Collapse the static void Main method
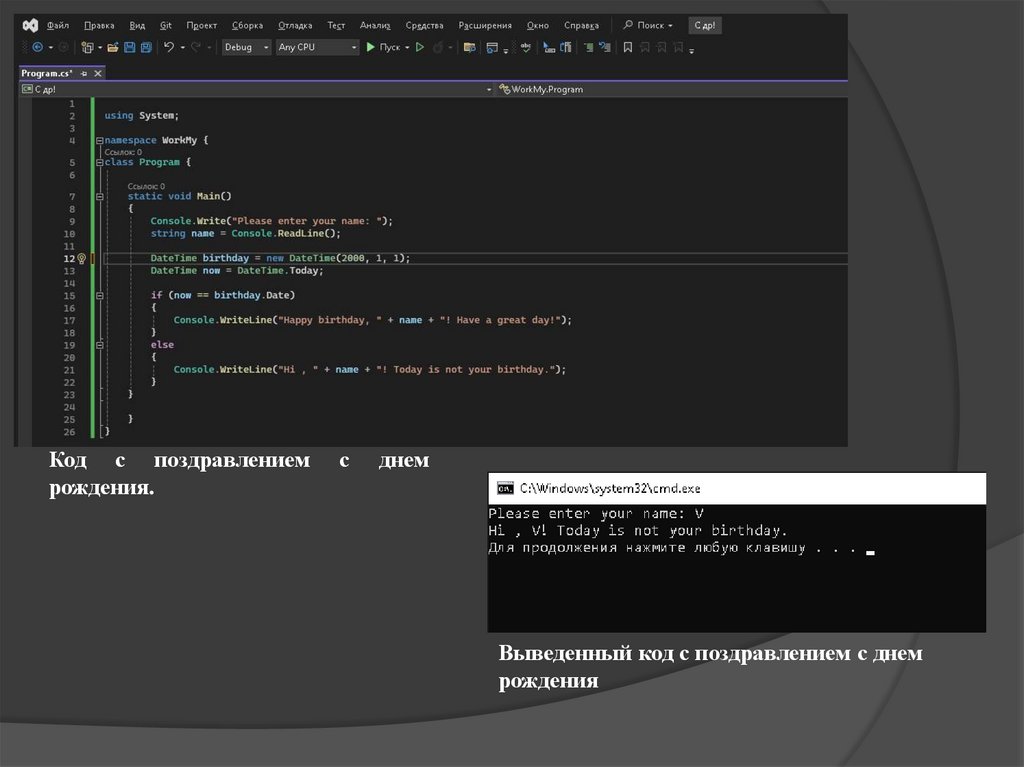Image resolution: width=1024 pixels, height=767 pixels. pos(99,197)
